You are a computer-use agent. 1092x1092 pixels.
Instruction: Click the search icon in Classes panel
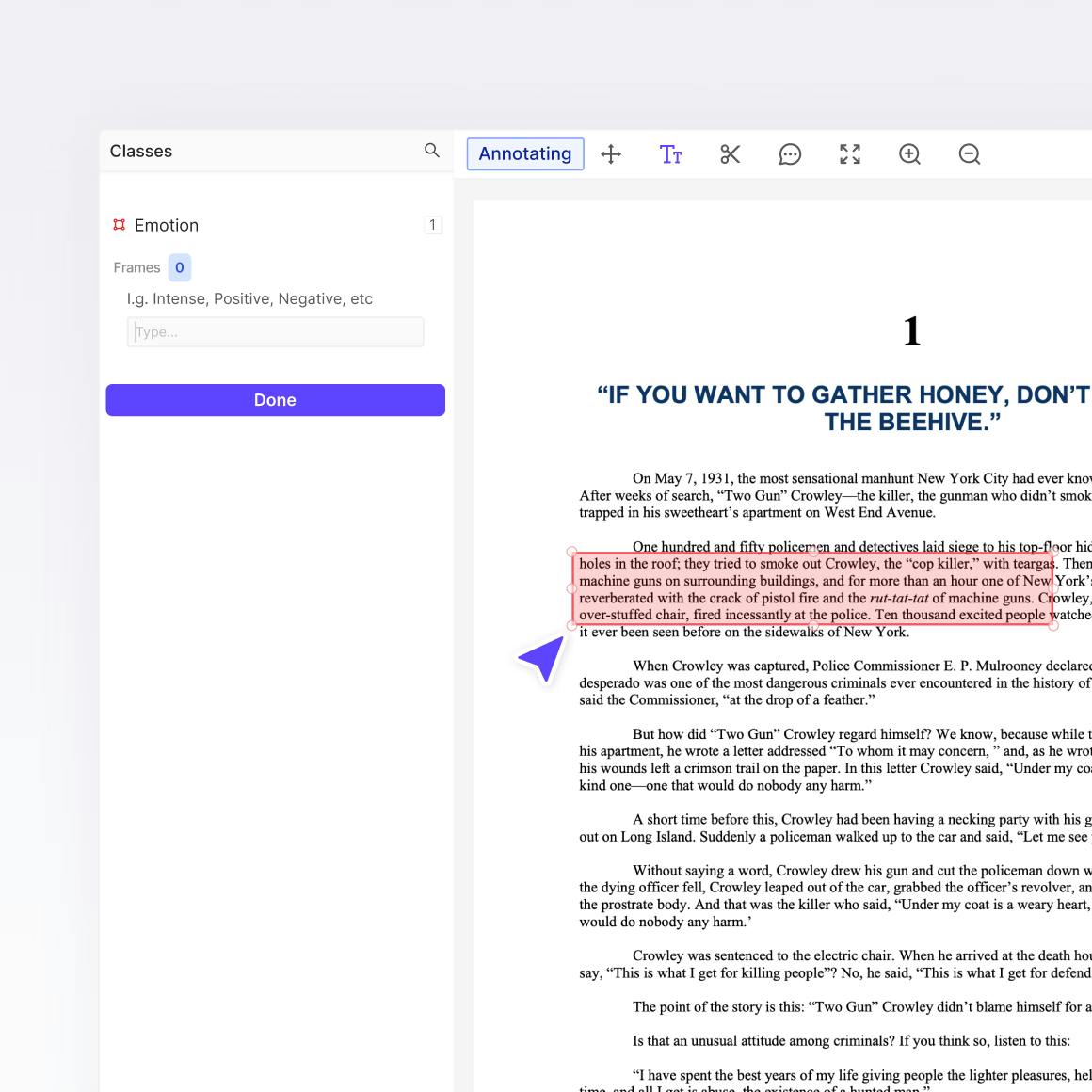[x=432, y=151]
